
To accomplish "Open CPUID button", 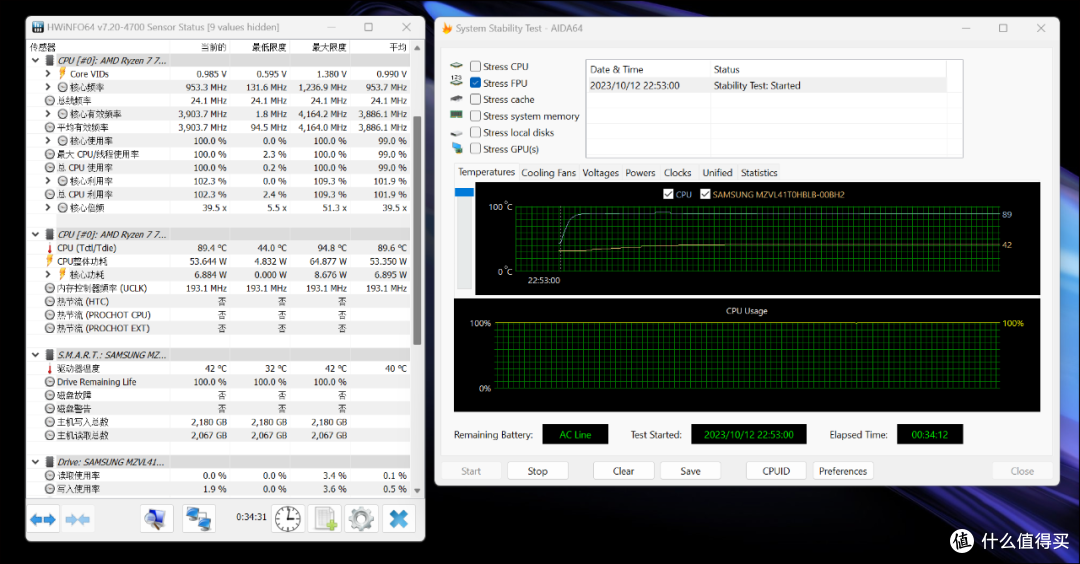I will 776,471.
